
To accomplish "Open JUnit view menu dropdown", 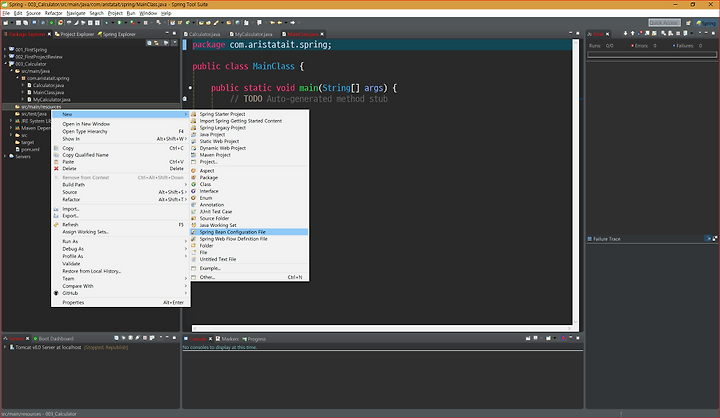I will tap(700, 33).
